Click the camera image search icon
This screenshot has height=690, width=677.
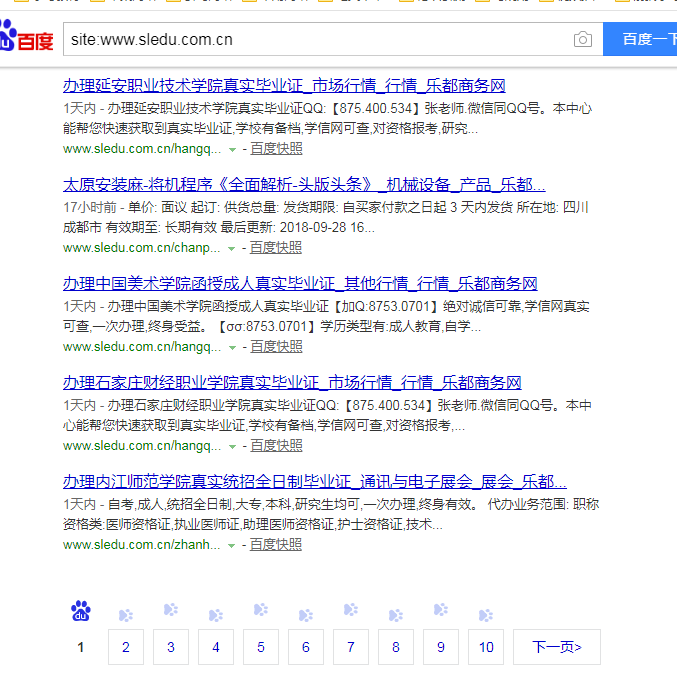click(582, 40)
